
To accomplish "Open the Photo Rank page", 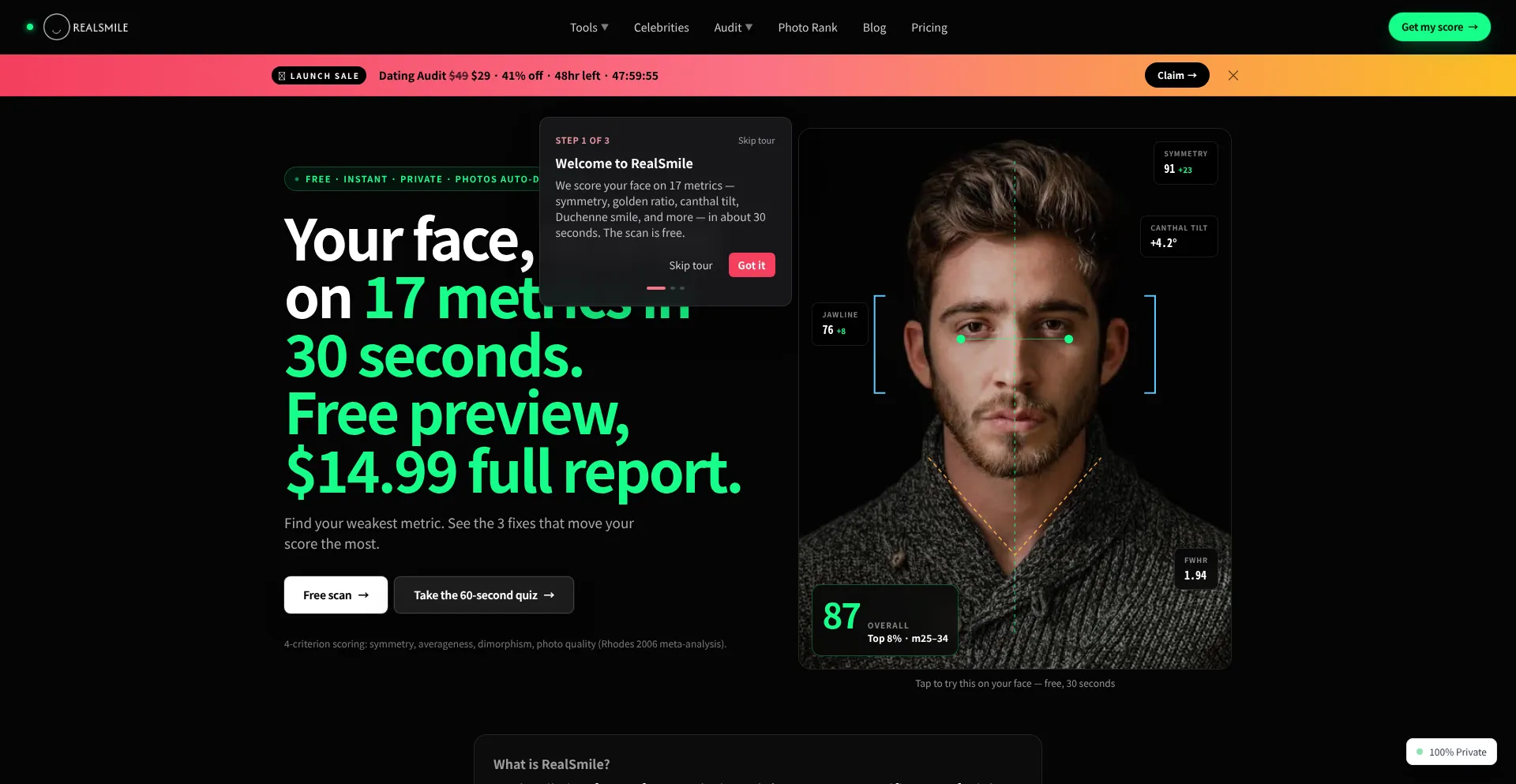I will pyautogui.click(x=808, y=28).
